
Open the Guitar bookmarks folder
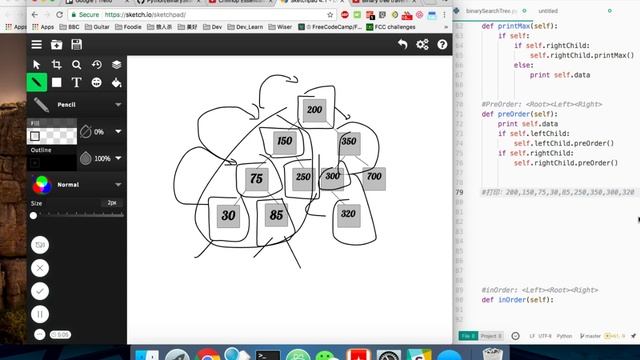pyautogui.click(x=97, y=27)
